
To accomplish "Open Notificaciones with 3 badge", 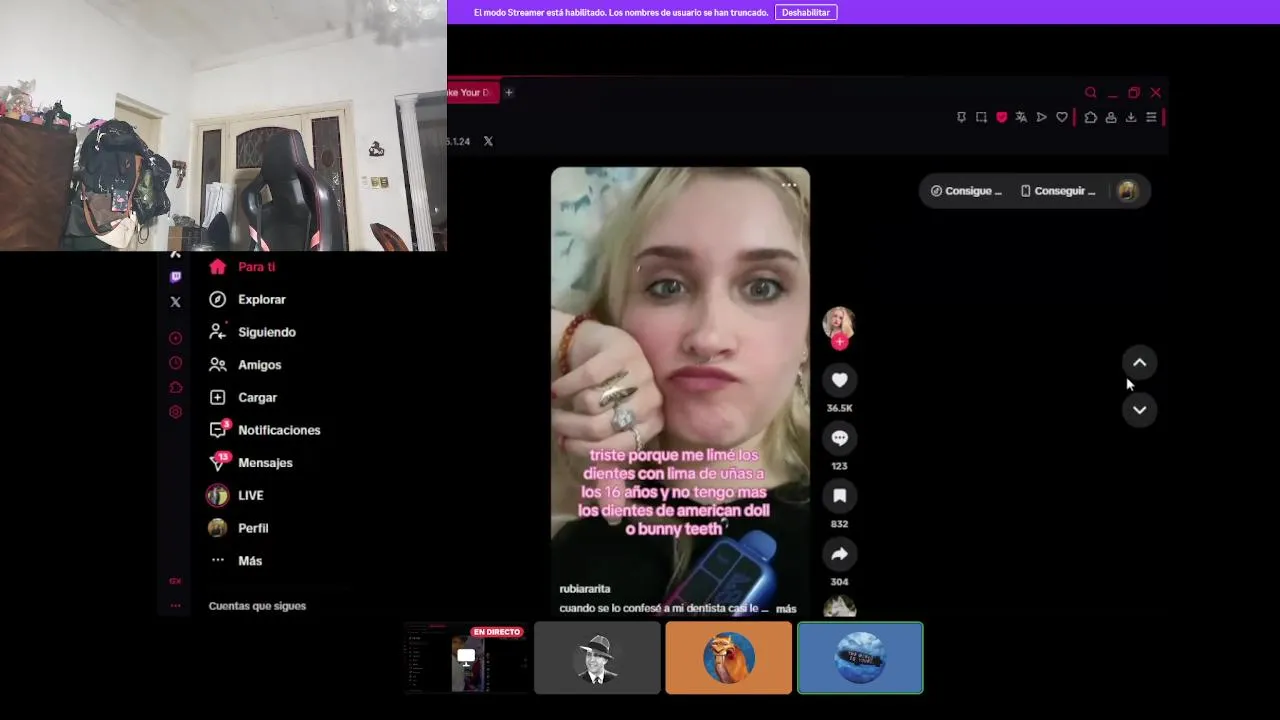I will [x=265, y=430].
